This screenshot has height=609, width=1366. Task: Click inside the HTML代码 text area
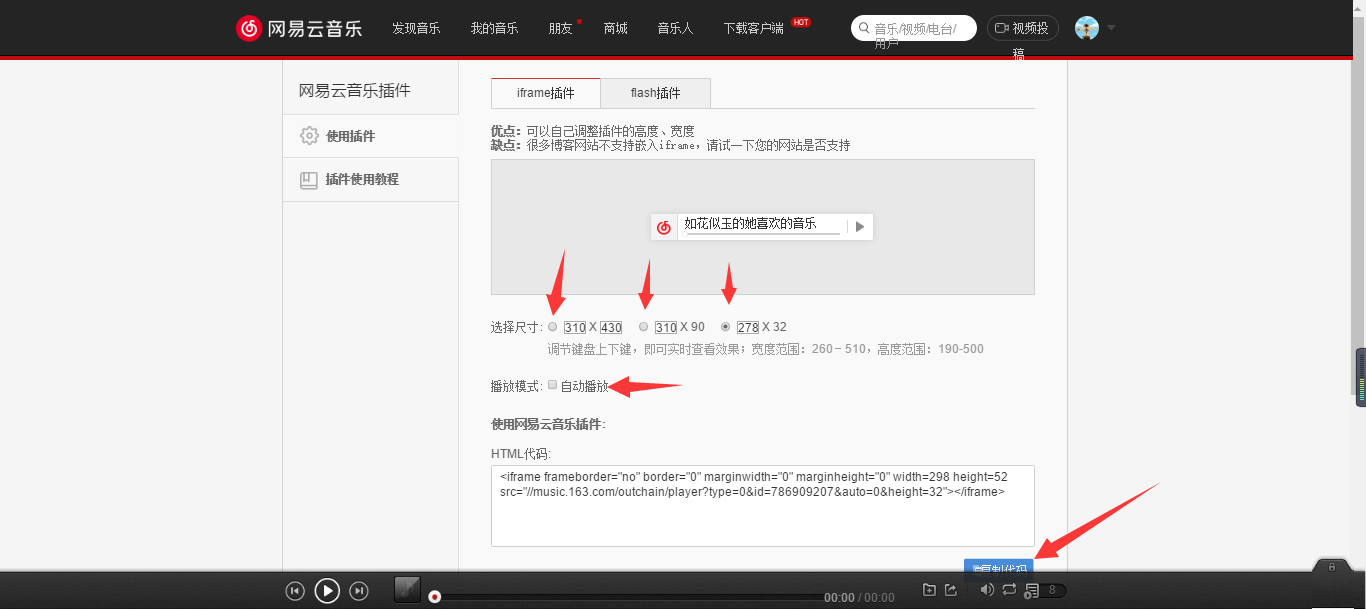pos(763,506)
